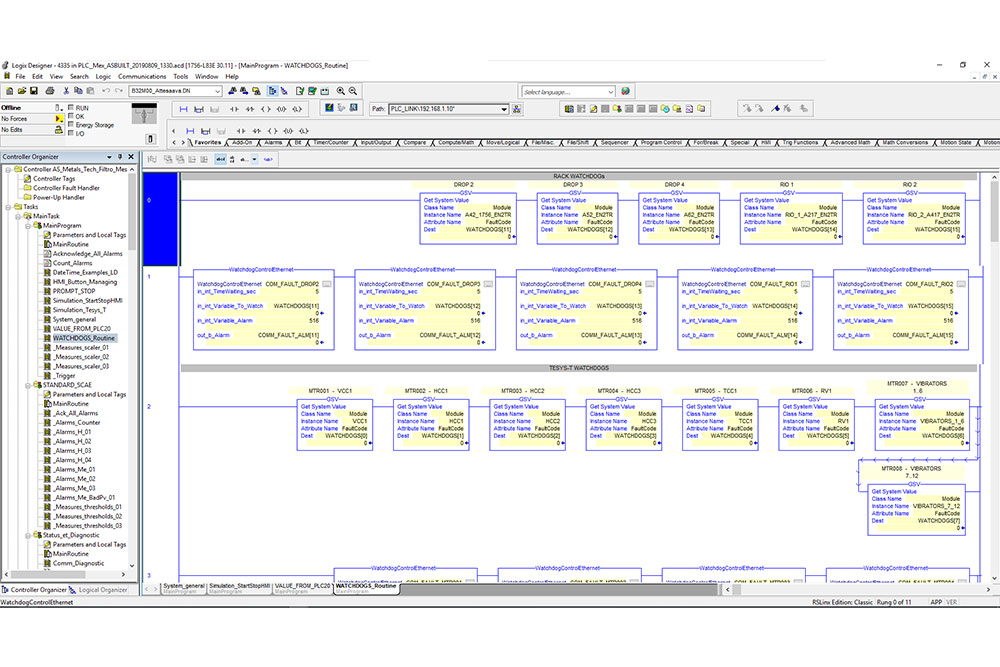Toggle the Energy Storage indicator checkbox
The width and height of the screenshot is (1000, 667).
coord(71,124)
